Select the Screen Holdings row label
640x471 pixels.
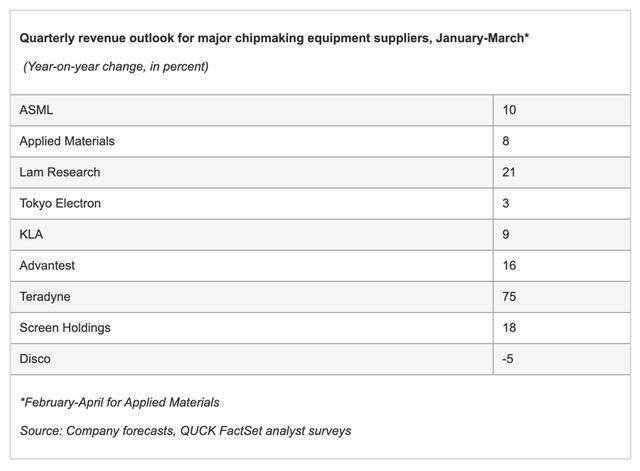64,327
